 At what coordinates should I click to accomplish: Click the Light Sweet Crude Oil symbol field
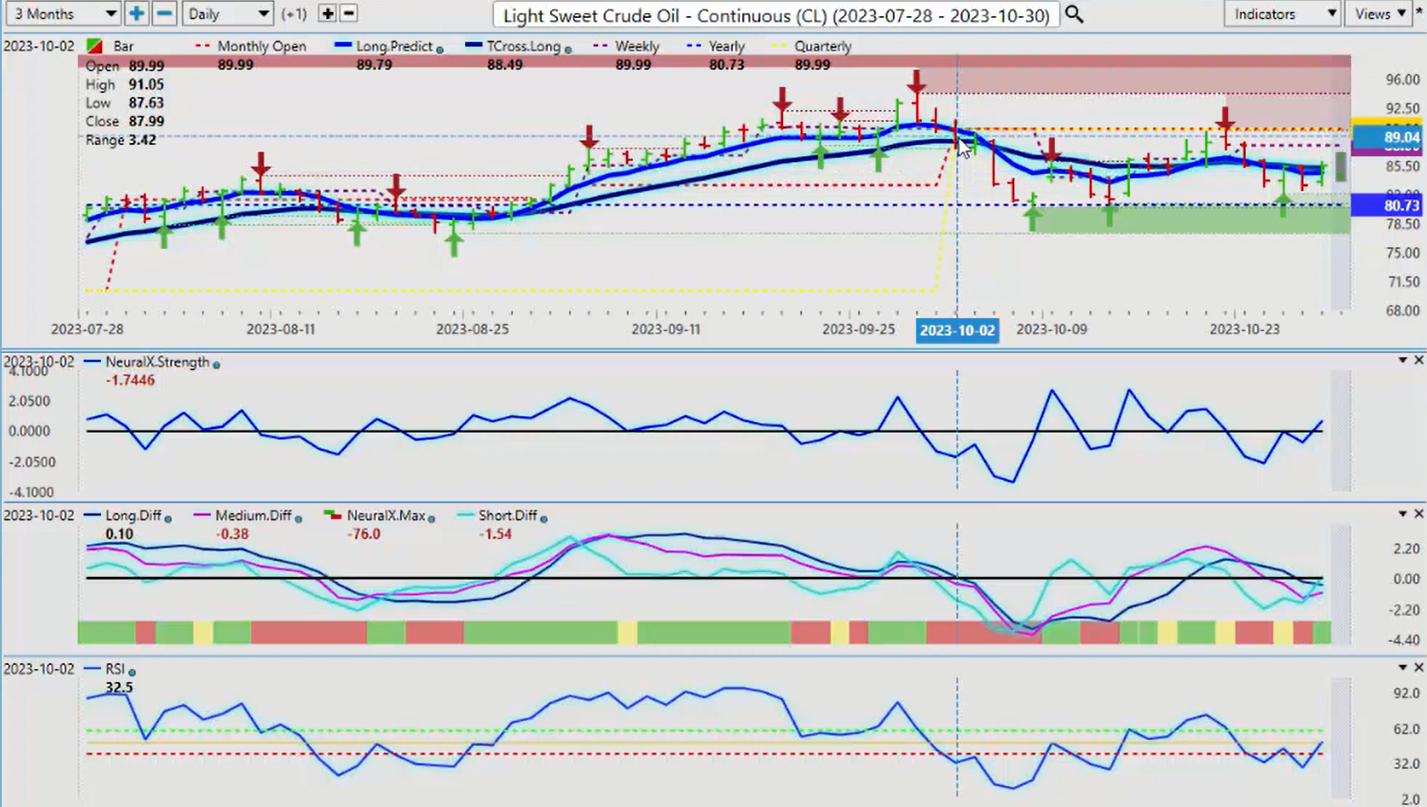[776, 15]
